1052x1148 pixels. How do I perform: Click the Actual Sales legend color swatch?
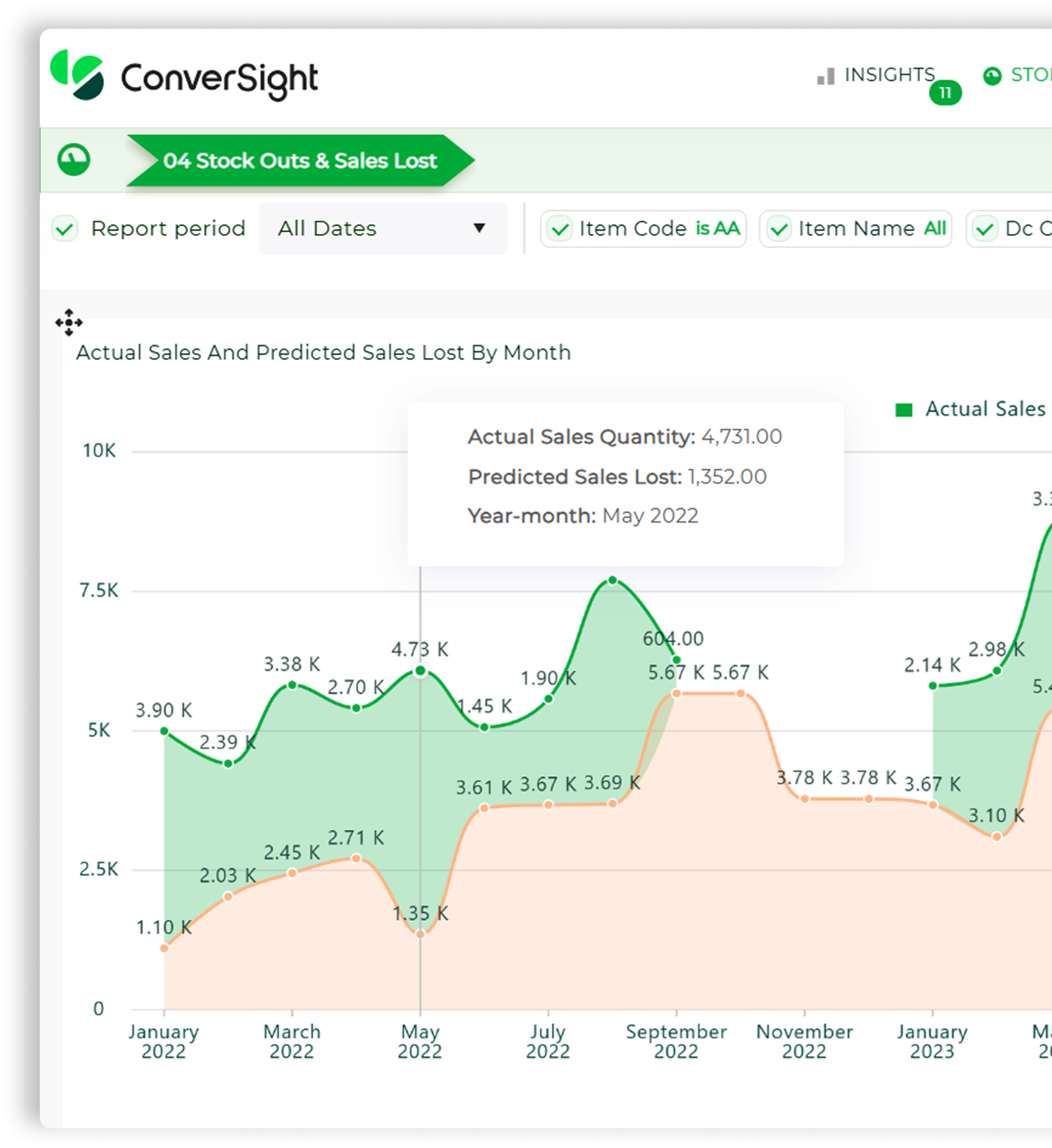coord(903,410)
